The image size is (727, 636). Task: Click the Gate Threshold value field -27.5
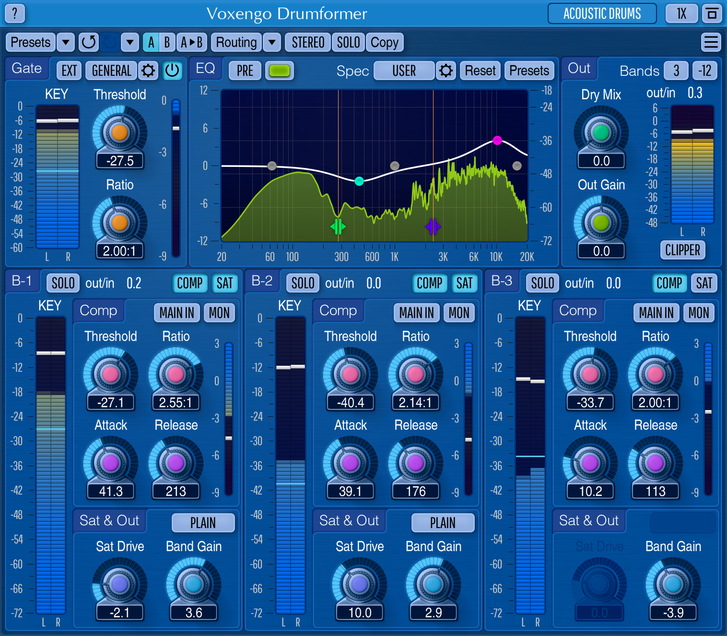(120, 161)
